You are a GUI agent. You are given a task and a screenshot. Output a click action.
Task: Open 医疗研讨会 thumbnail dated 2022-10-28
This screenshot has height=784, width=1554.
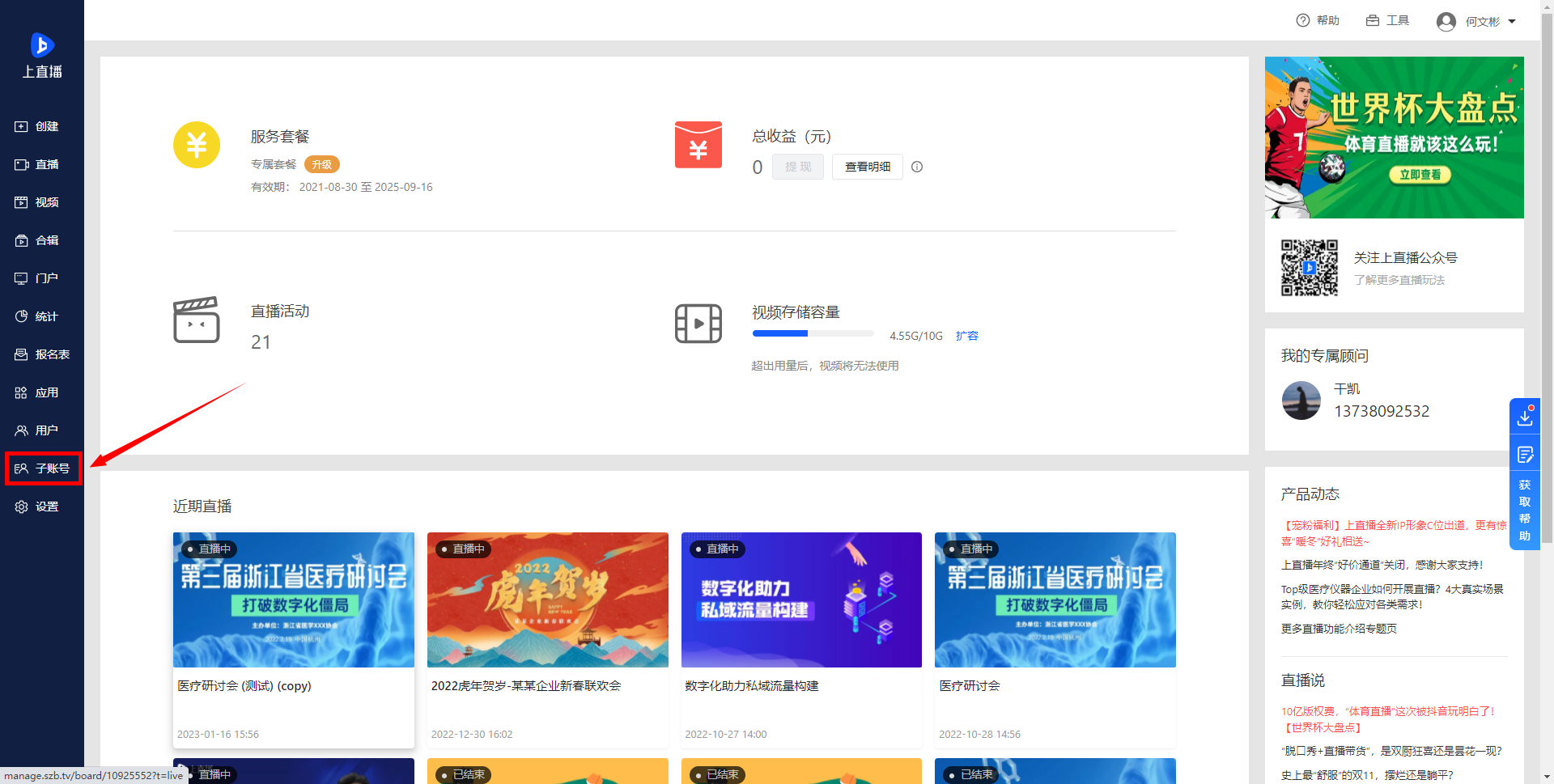(1055, 600)
